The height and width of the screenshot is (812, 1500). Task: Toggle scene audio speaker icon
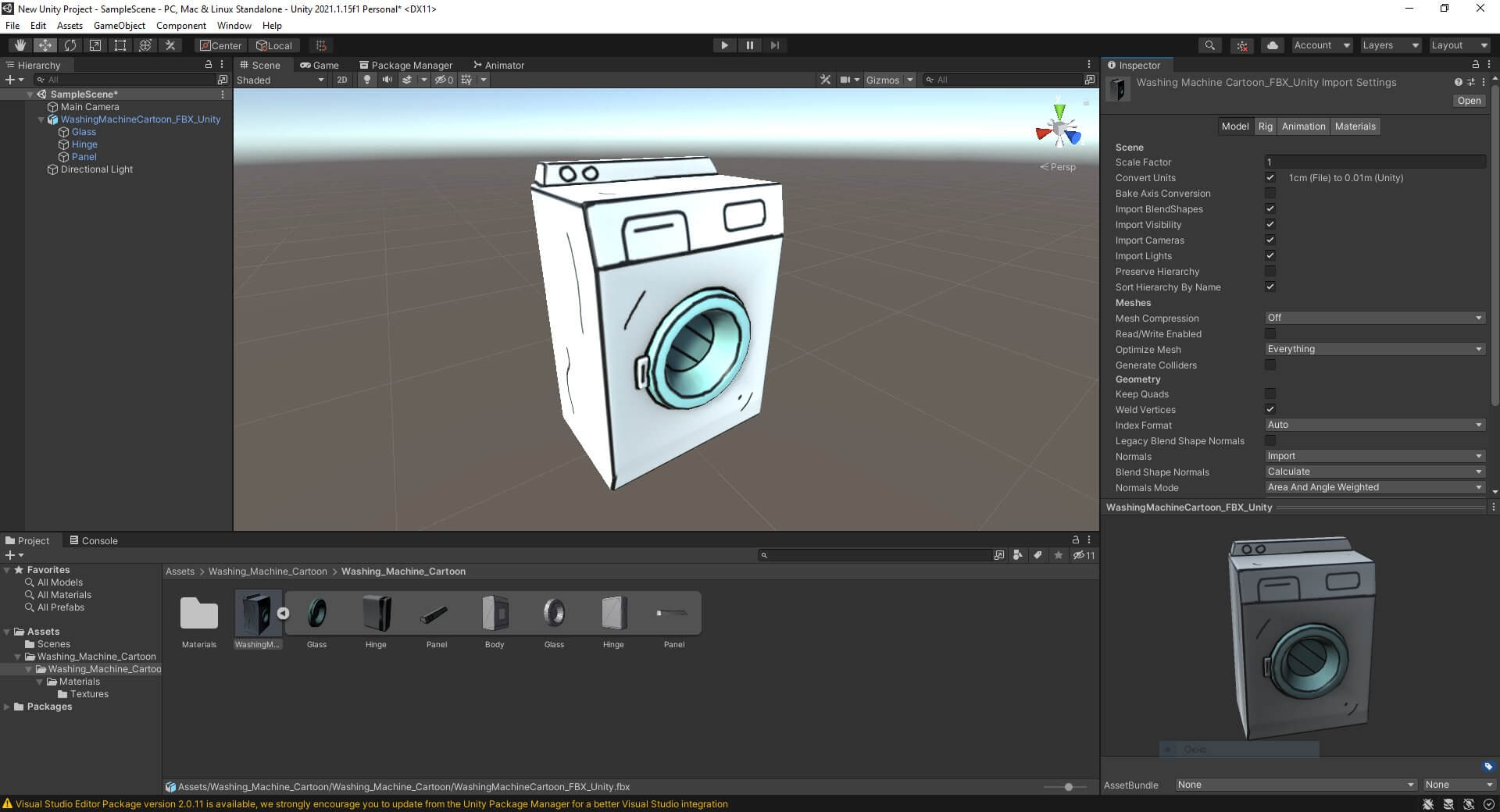387,80
